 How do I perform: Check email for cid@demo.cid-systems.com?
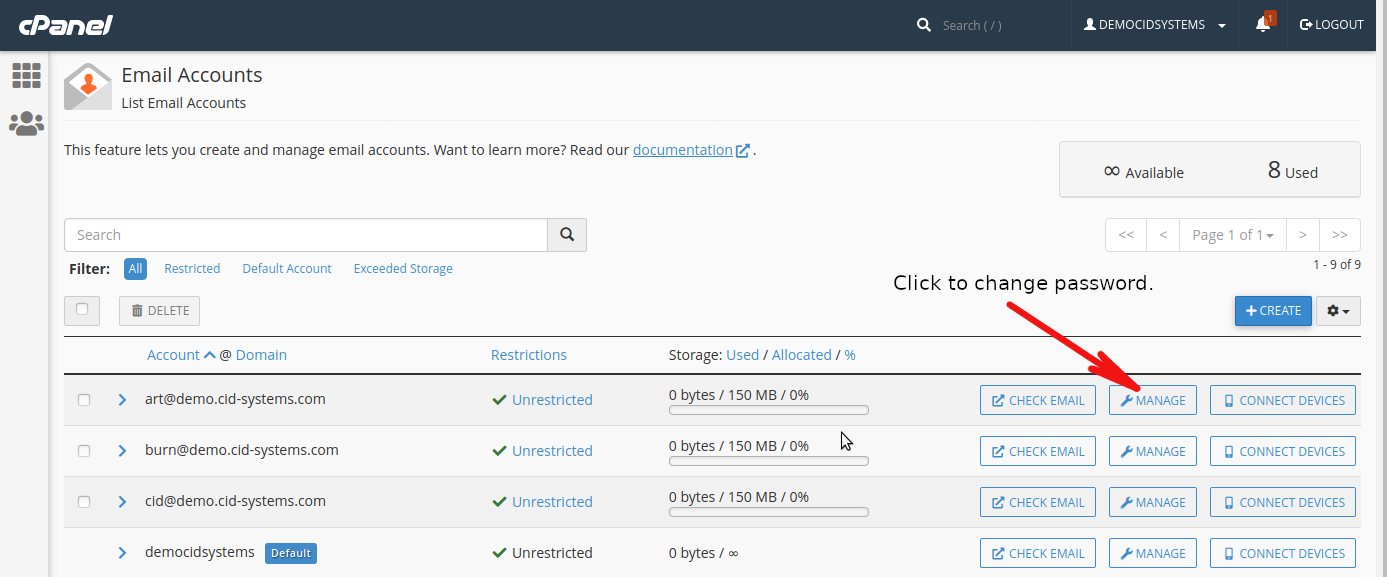1038,502
